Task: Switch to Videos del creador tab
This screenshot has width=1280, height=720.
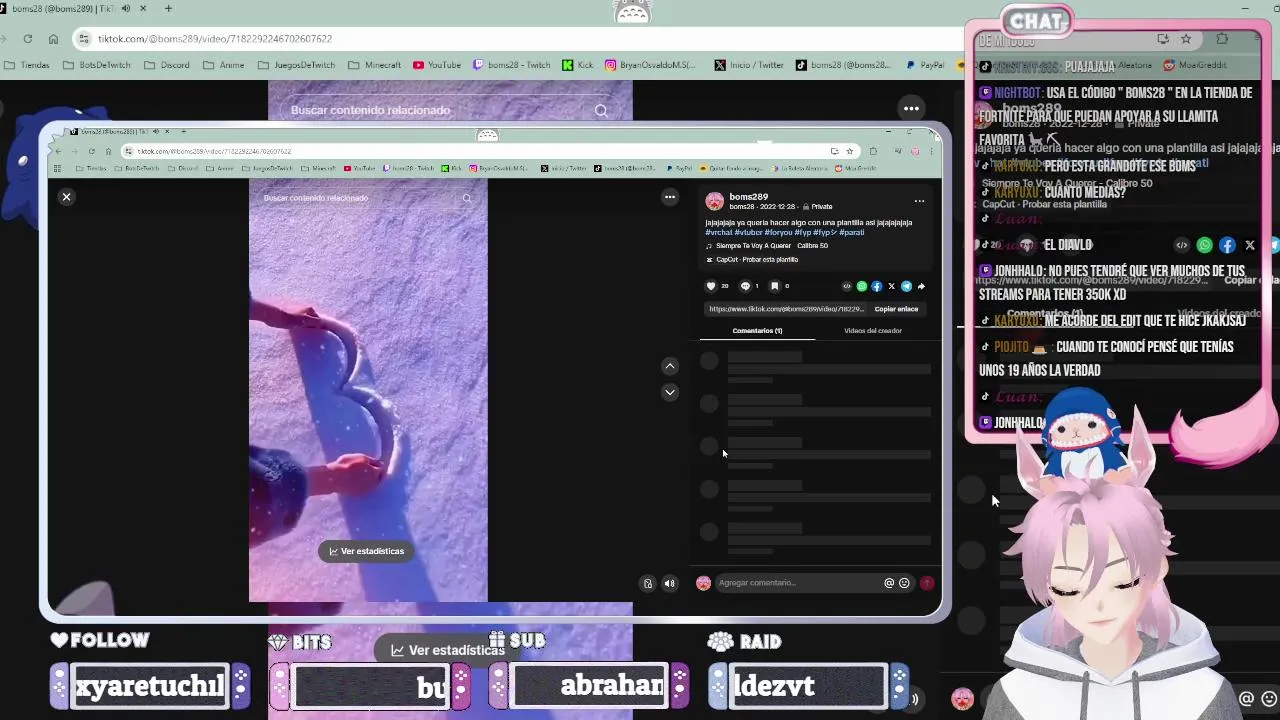Action: click(873, 331)
